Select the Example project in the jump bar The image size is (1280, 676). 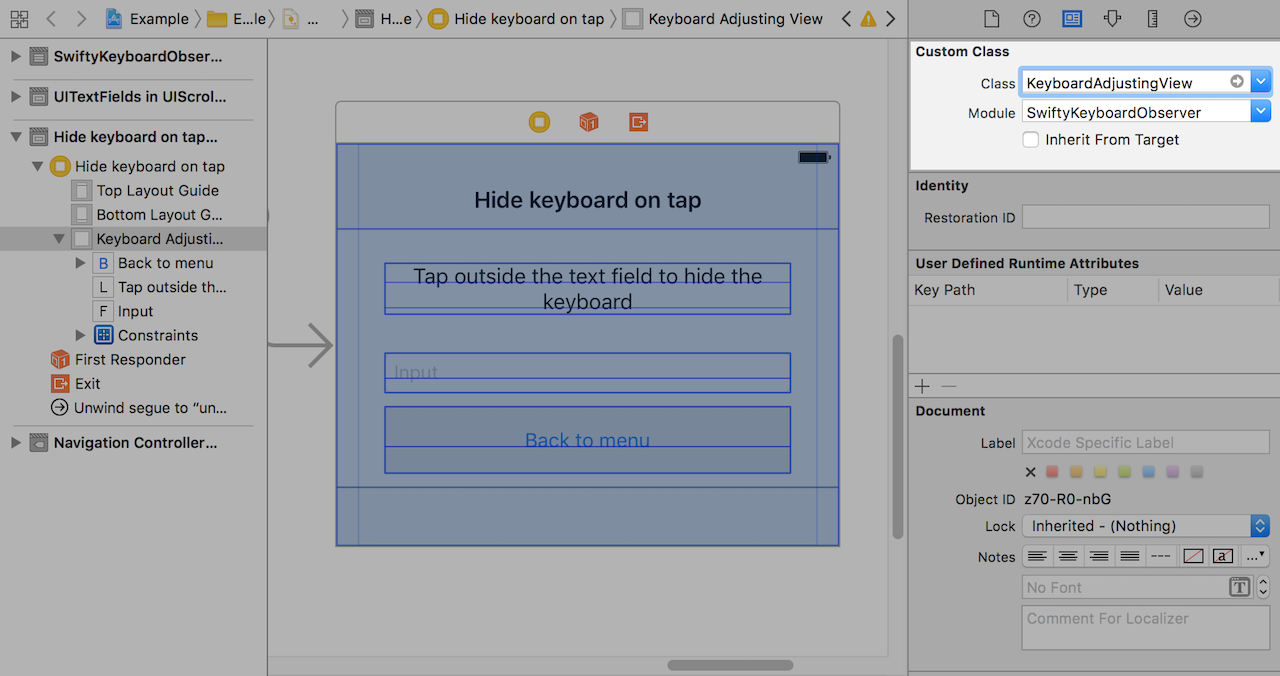pyautogui.click(x=147, y=19)
